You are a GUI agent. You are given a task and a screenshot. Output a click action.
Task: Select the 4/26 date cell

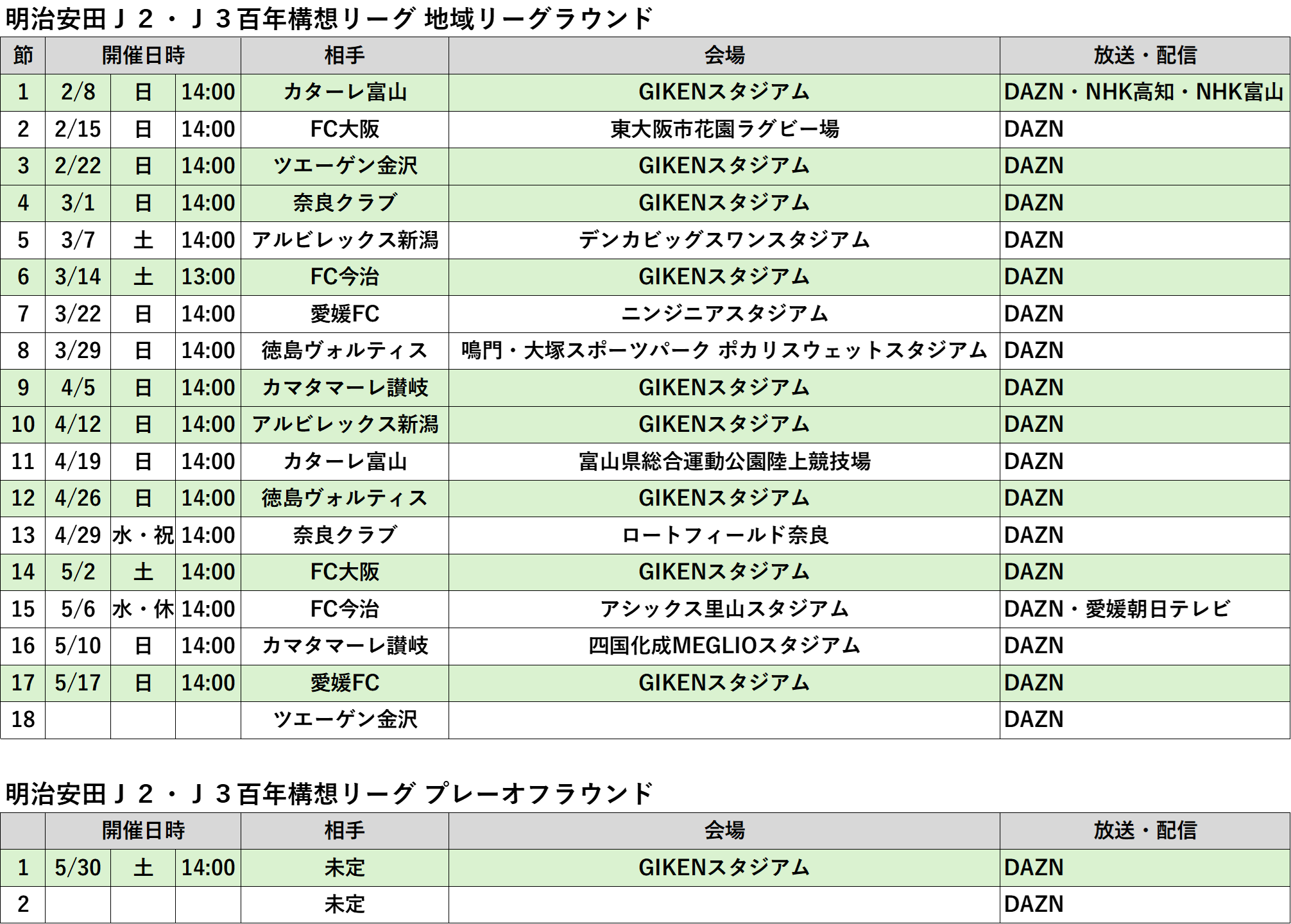[x=78, y=499]
